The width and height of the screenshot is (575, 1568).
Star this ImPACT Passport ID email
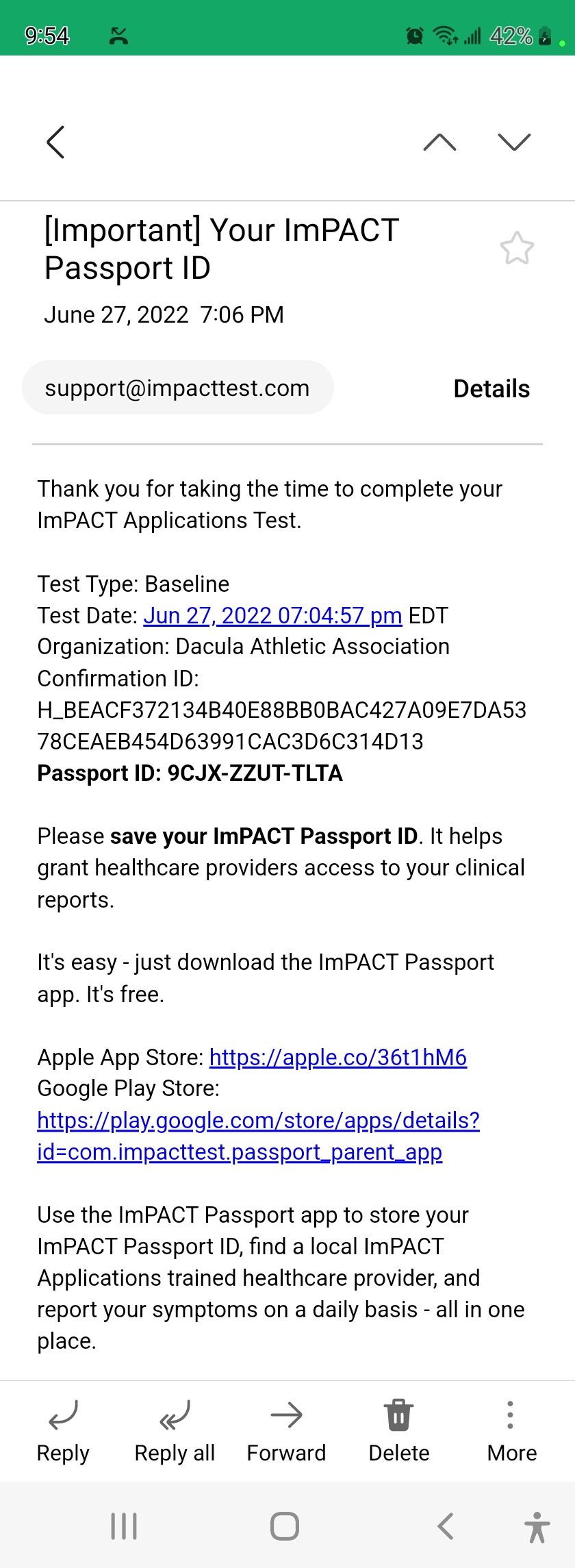tap(517, 248)
